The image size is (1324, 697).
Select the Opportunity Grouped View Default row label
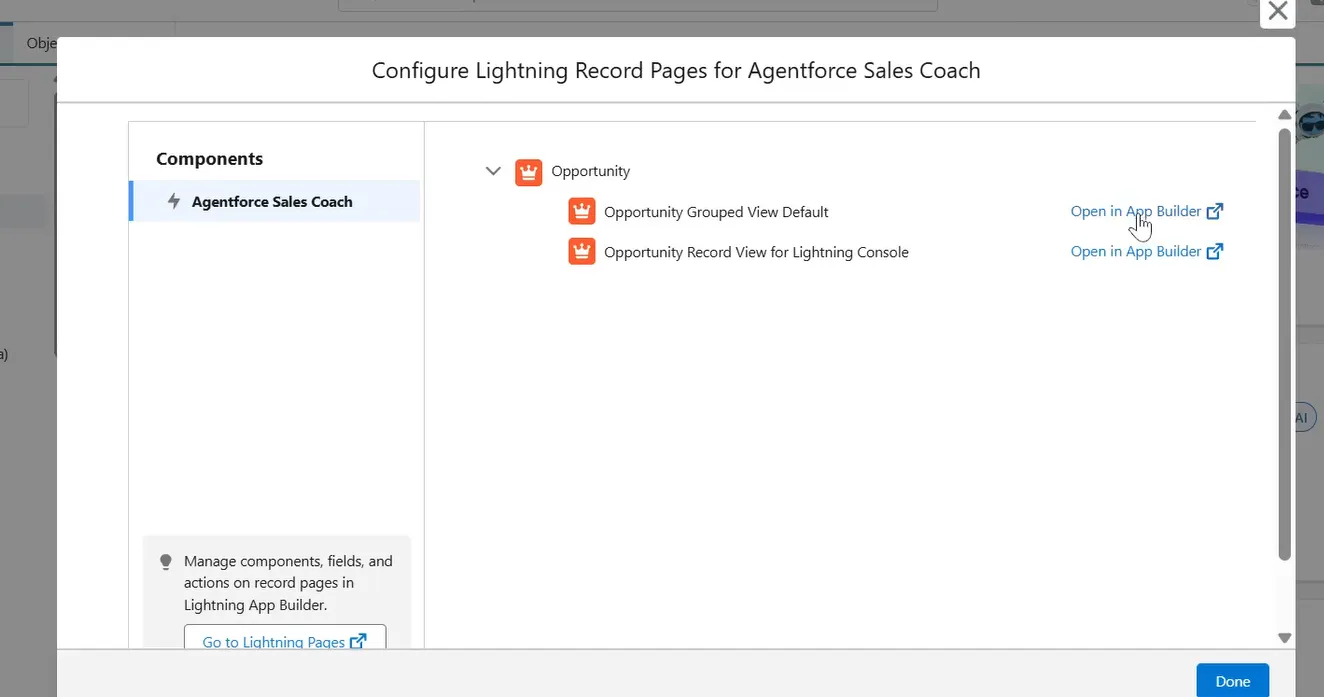coord(716,212)
